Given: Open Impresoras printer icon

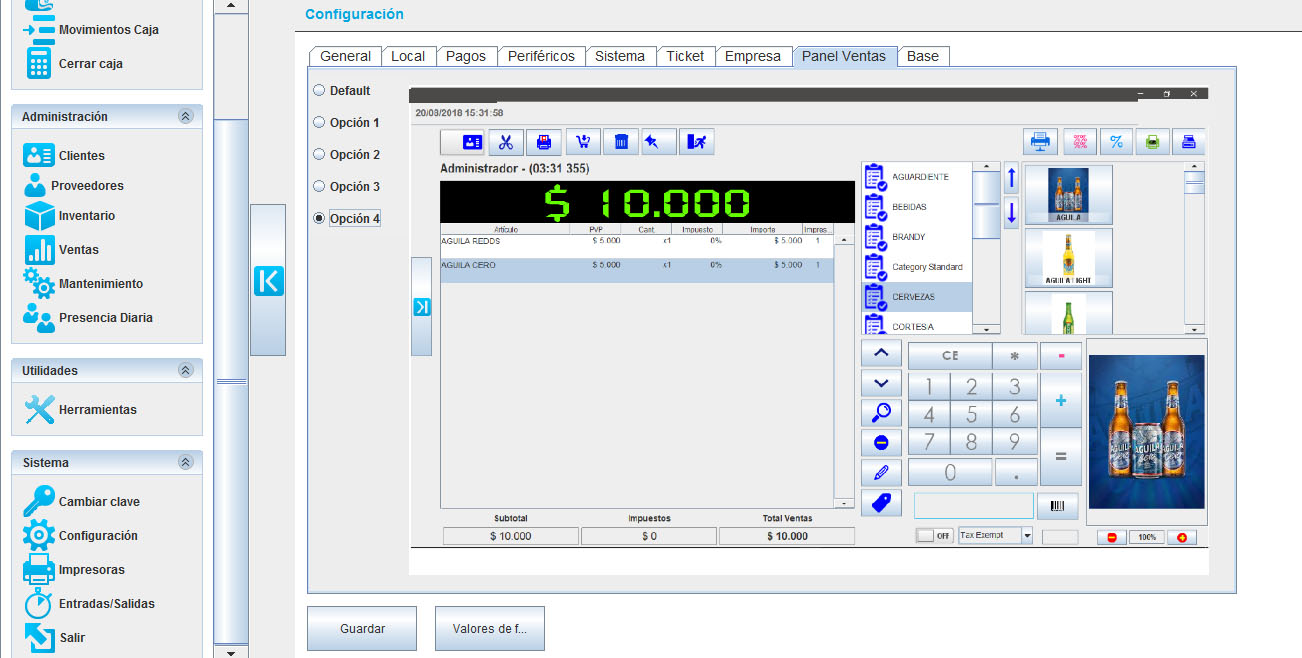Looking at the screenshot, I should (38, 570).
